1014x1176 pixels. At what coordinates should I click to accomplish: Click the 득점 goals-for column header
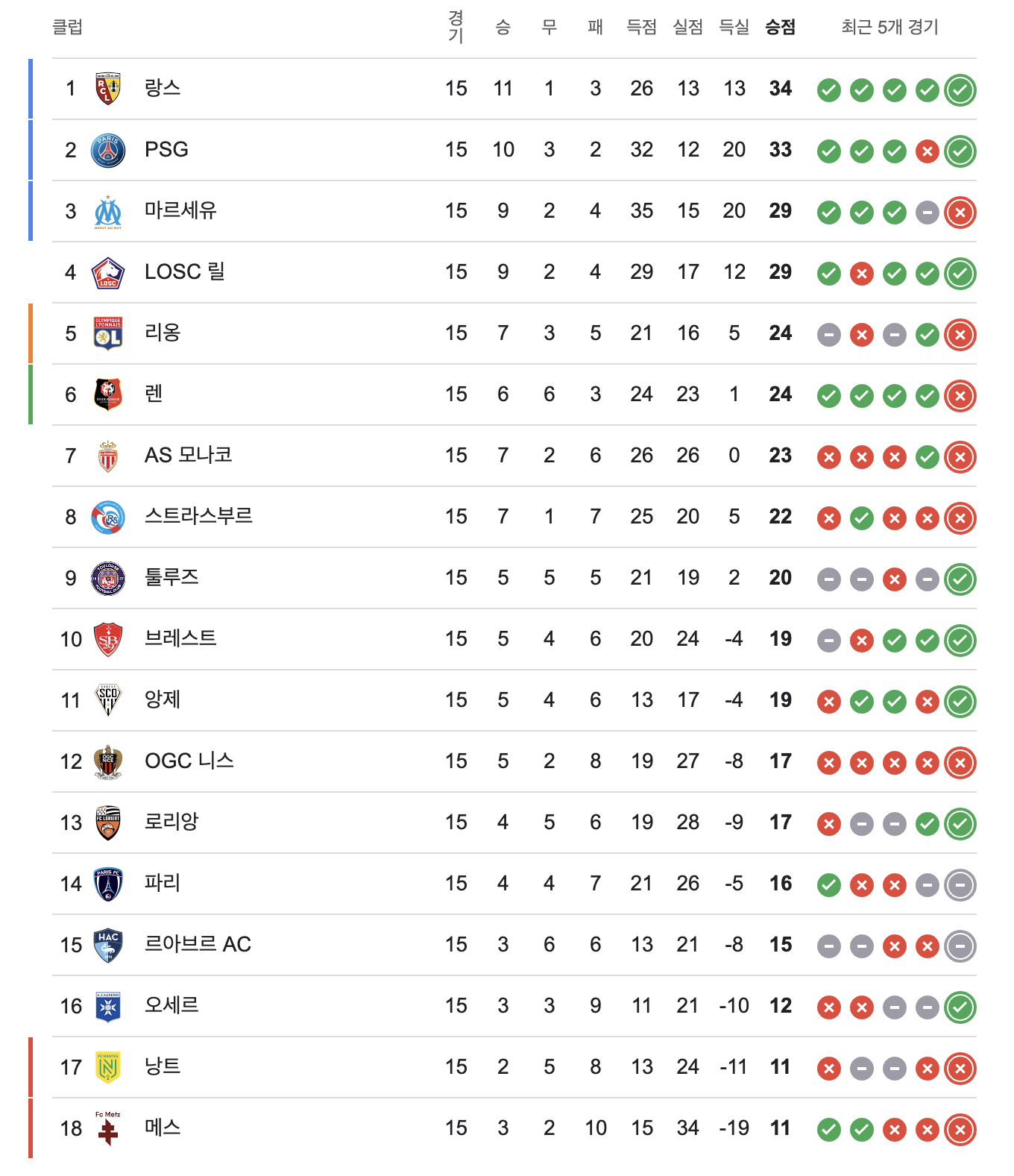[x=641, y=28]
